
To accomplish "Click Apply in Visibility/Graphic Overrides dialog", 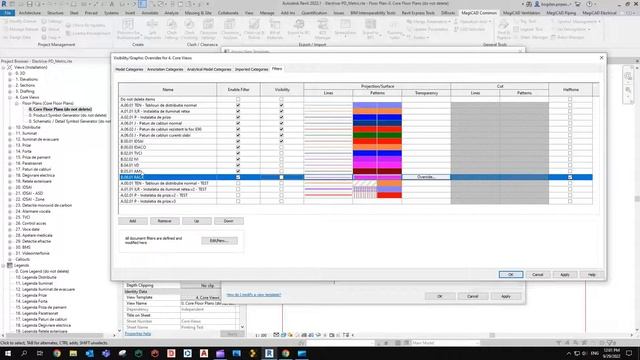I will point(564,275).
